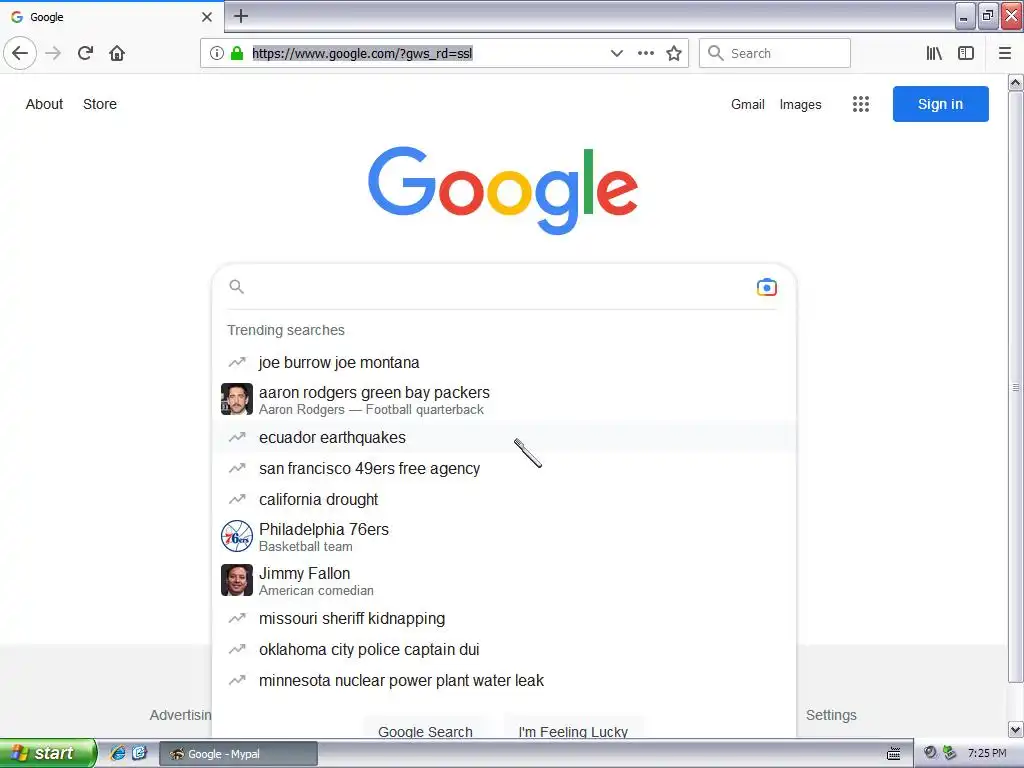Close the Google tab
1024x768 pixels.
[x=206, y=17]
